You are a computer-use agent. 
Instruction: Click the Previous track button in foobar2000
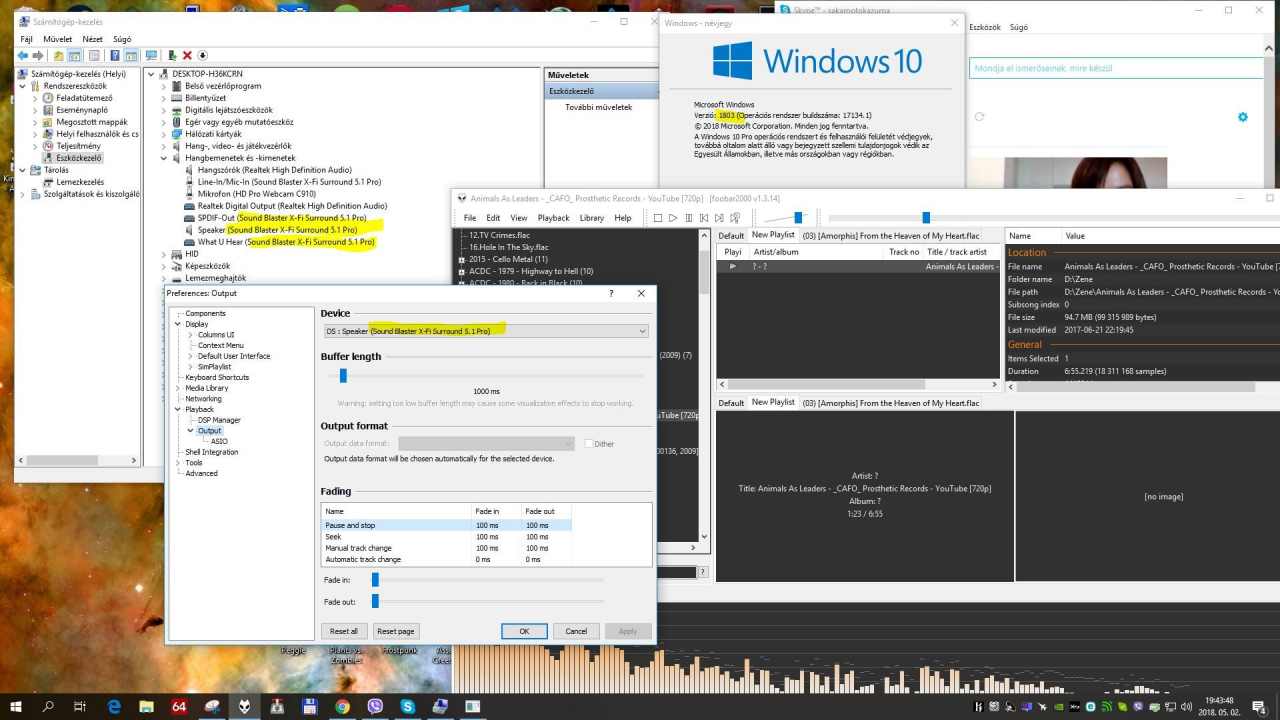point(704,217)
